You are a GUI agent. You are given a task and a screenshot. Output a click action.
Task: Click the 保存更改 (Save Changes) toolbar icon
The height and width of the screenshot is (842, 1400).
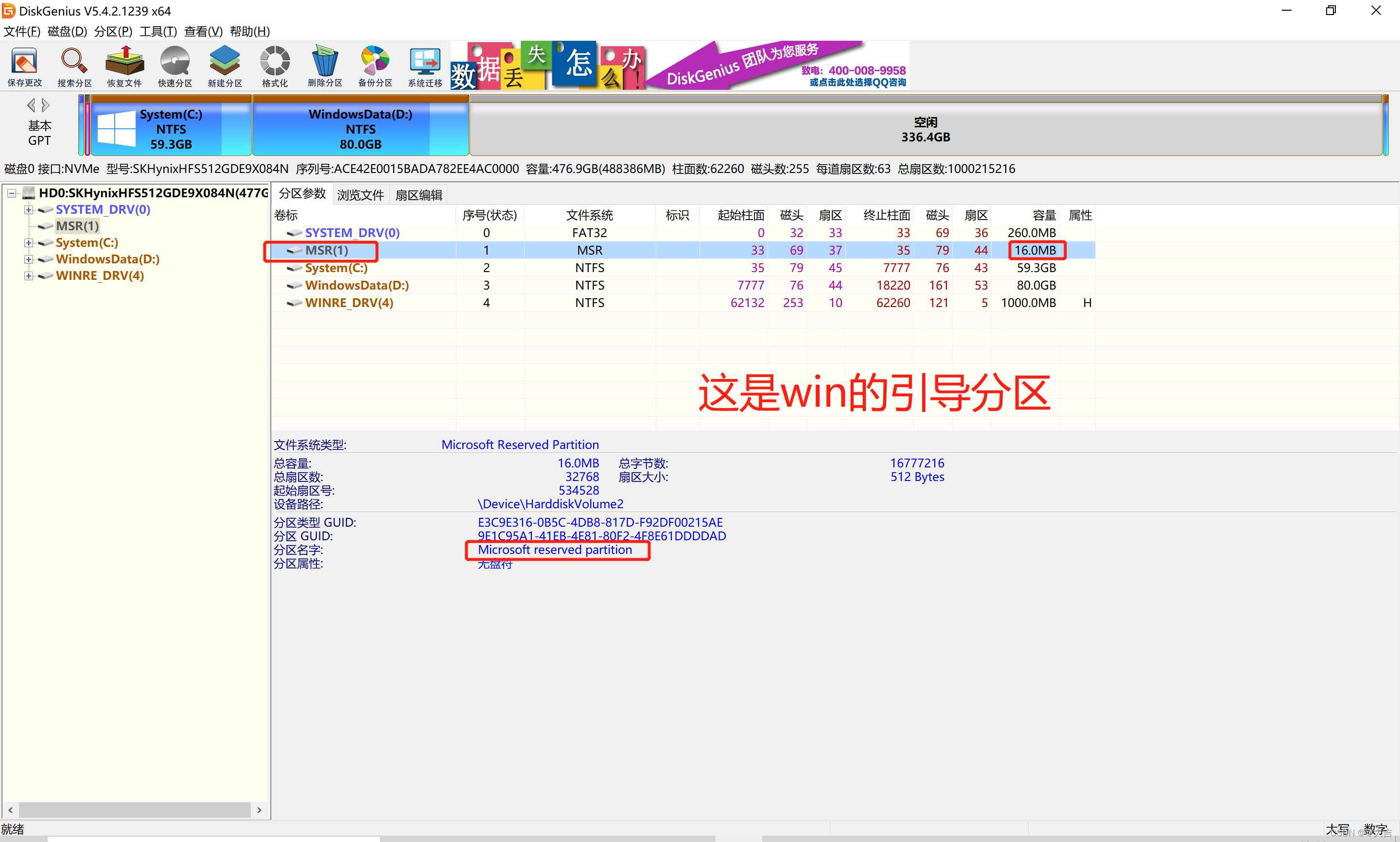(x=24, y=67)
